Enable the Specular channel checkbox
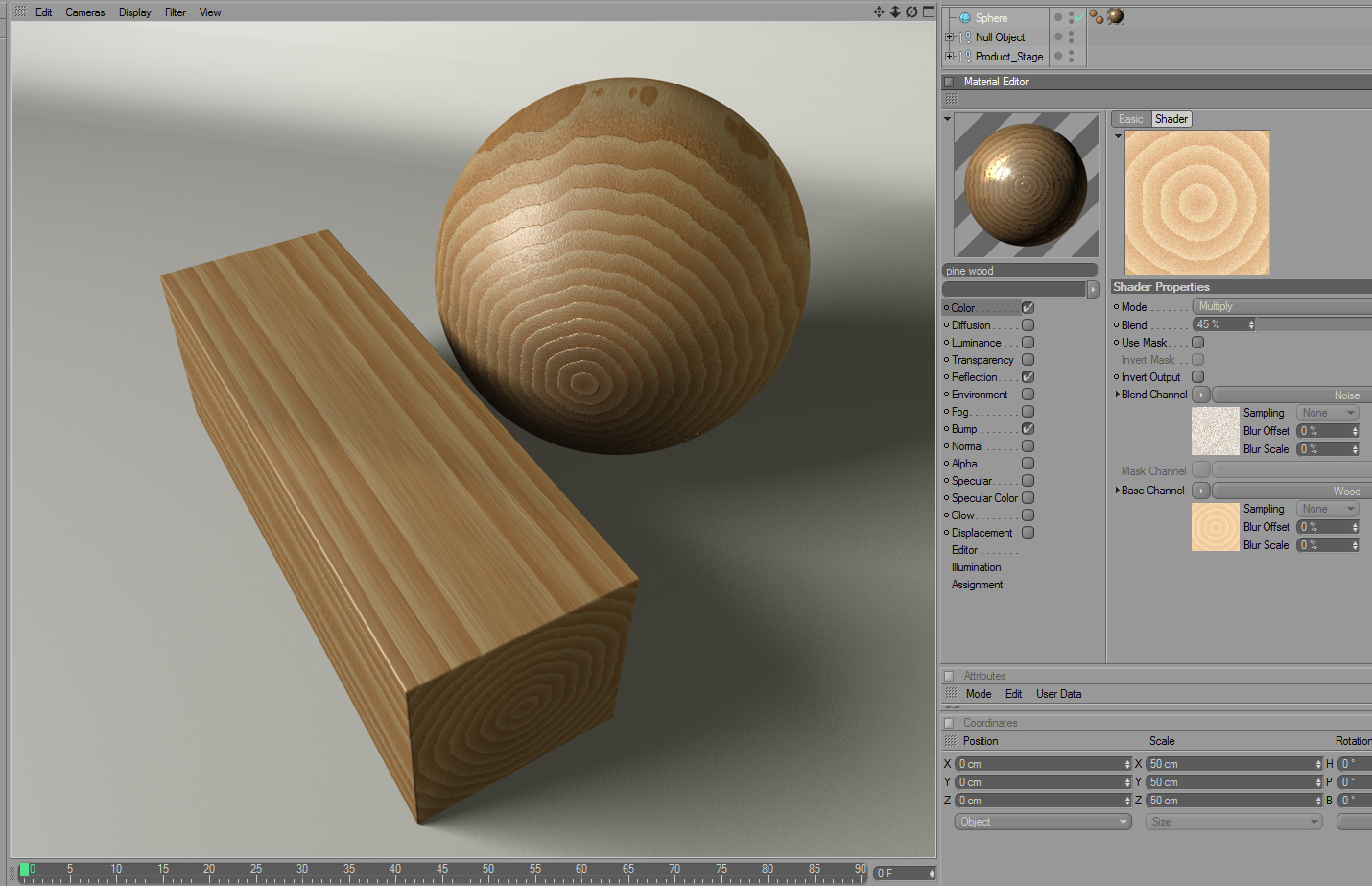This screenshot has height=886, width=1372. 1028,481
